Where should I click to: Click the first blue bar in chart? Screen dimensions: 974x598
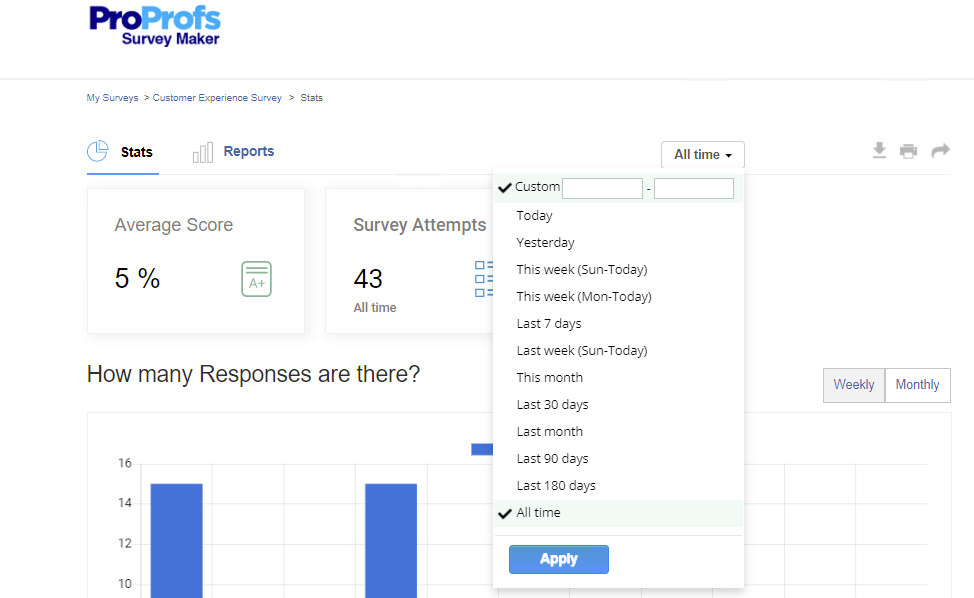(176, 541)
